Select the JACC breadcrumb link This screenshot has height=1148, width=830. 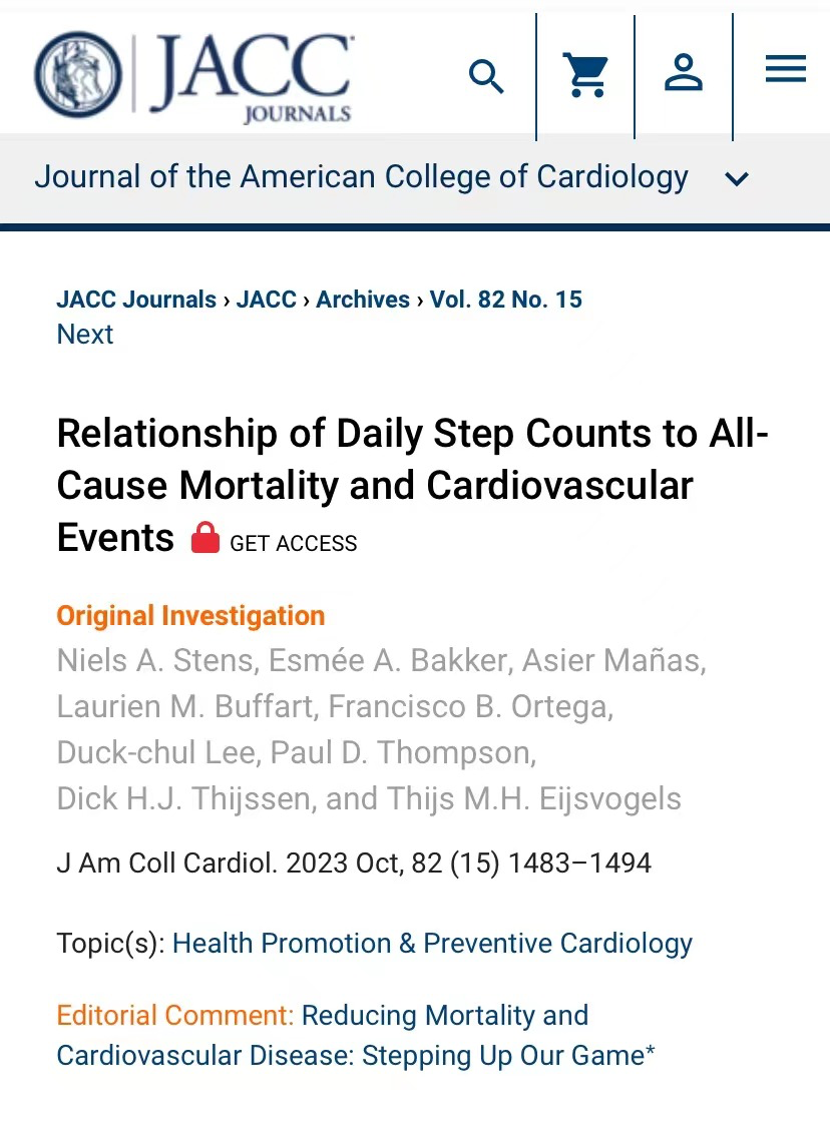(266, 299)
